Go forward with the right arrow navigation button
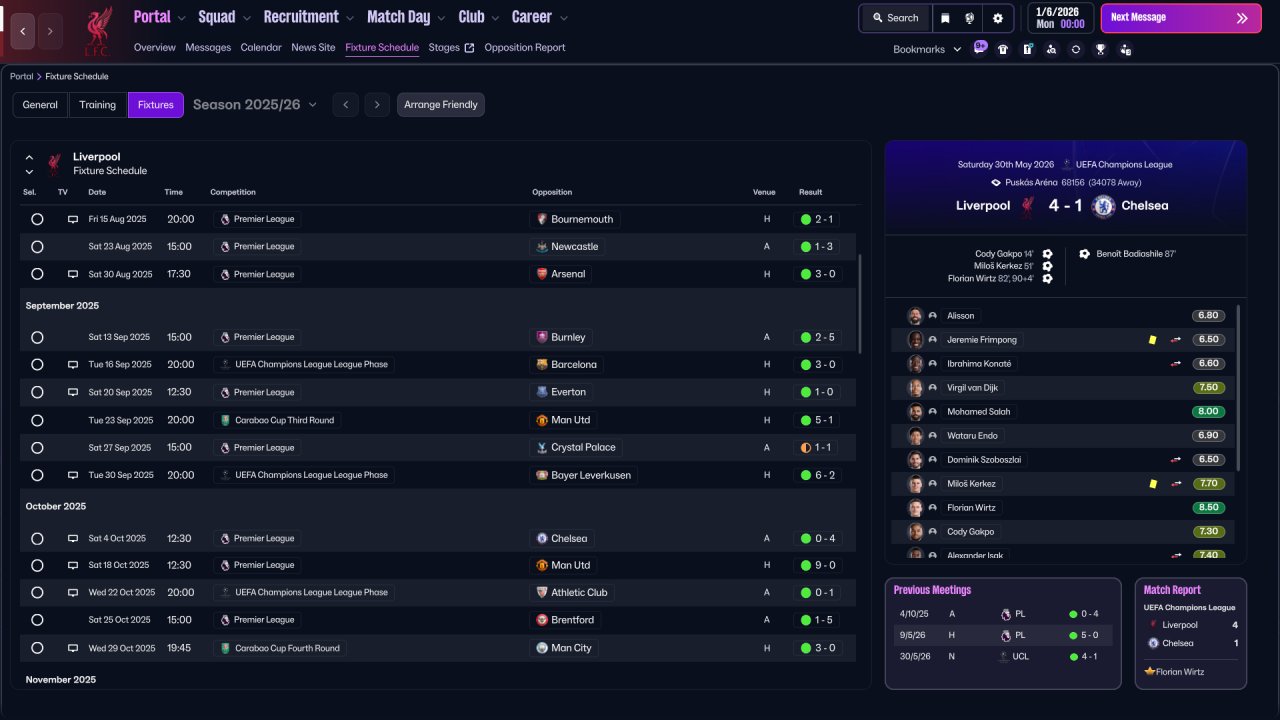 [x=50, y=31]
